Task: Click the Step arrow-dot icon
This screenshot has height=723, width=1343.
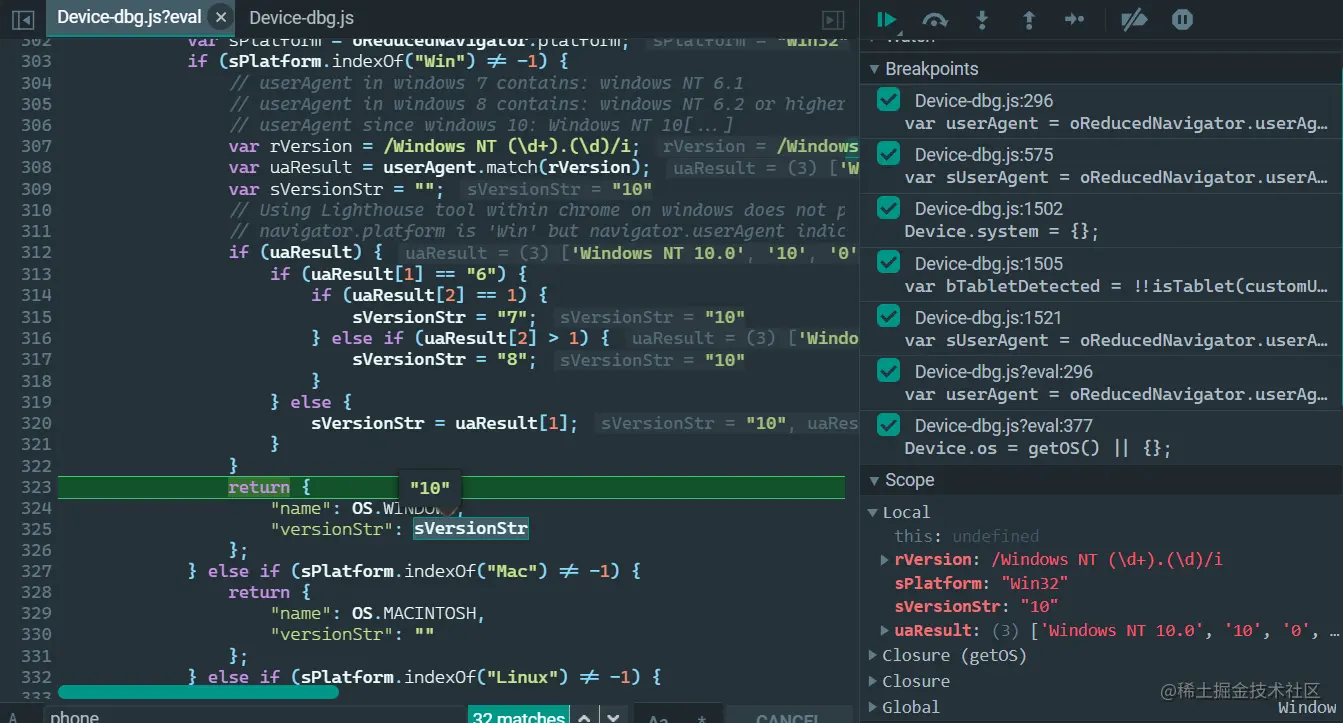Action: tap(1075, 19)
